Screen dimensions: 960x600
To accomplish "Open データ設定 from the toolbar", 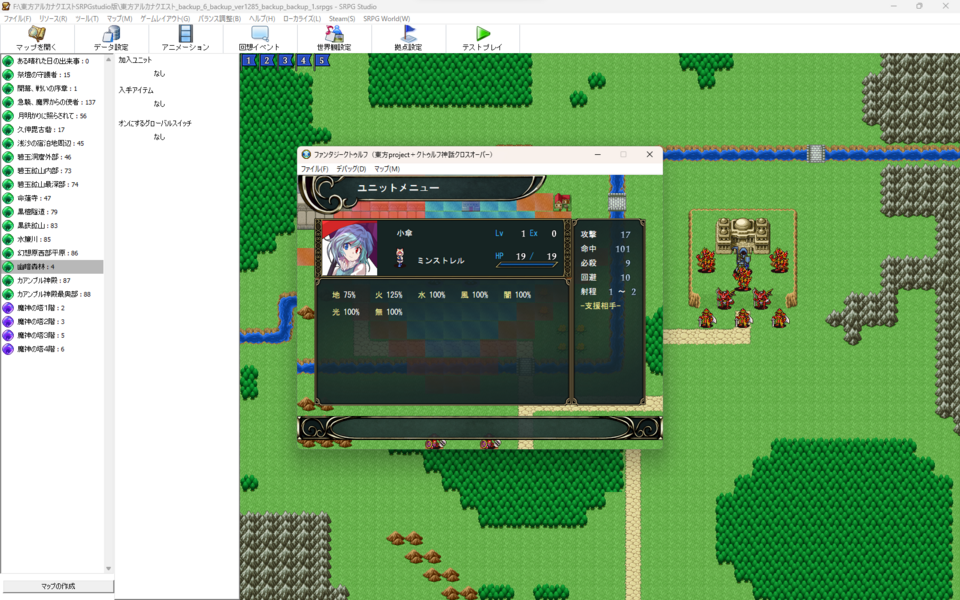I will tap(111, 32).
